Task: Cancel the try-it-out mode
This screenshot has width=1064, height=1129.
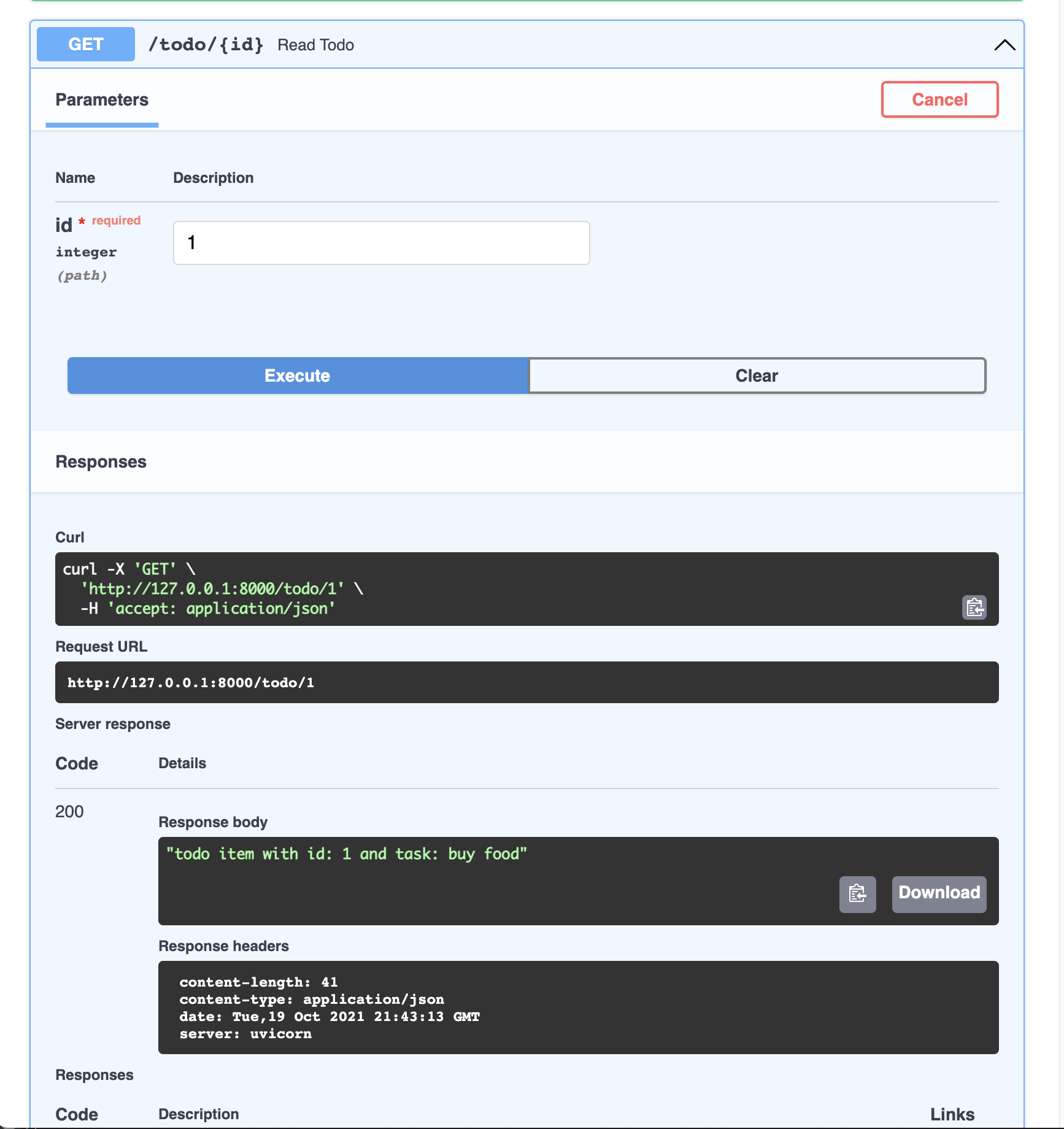Action: [x=939, y=99]
